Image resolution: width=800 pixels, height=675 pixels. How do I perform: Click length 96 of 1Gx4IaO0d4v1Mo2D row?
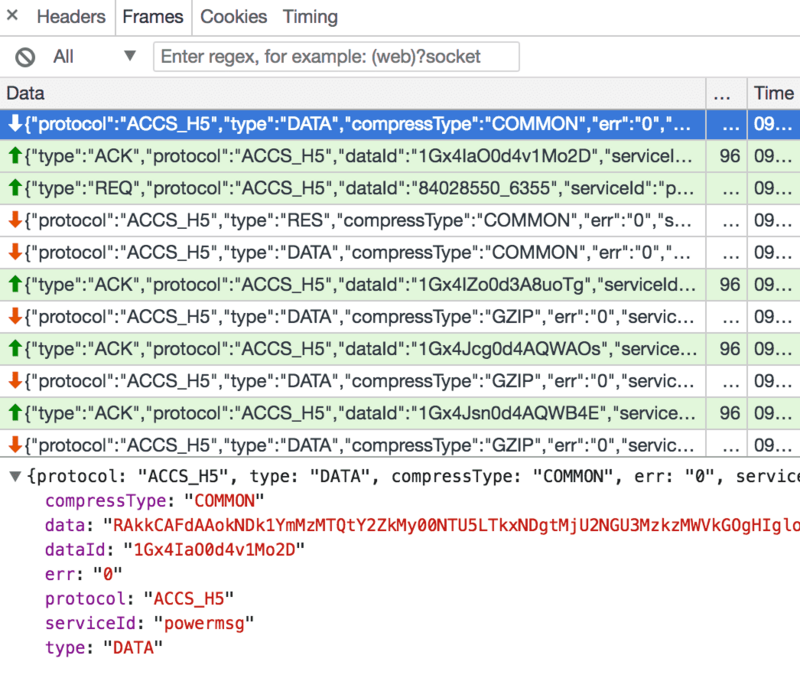(x=730, y=156)
